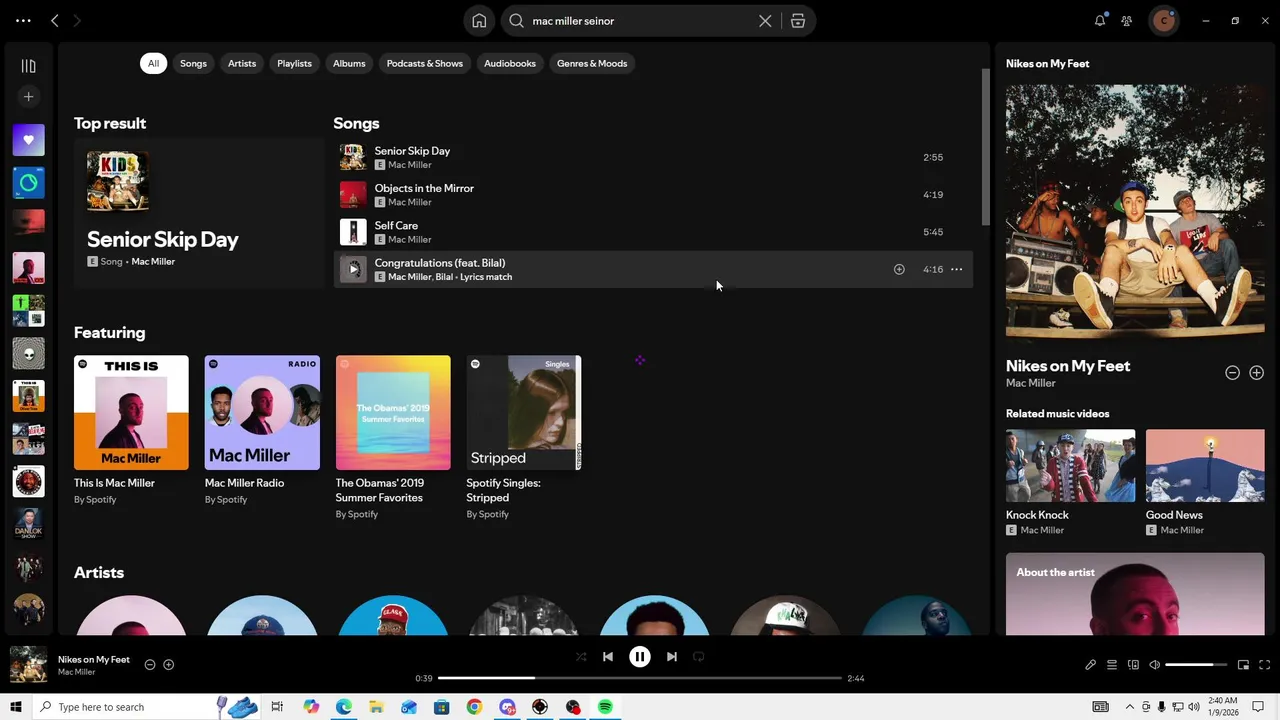Open Bilal artist link in Congratulations row
1280x720 pixels.
pyautogui.click(x=444, y=277)
